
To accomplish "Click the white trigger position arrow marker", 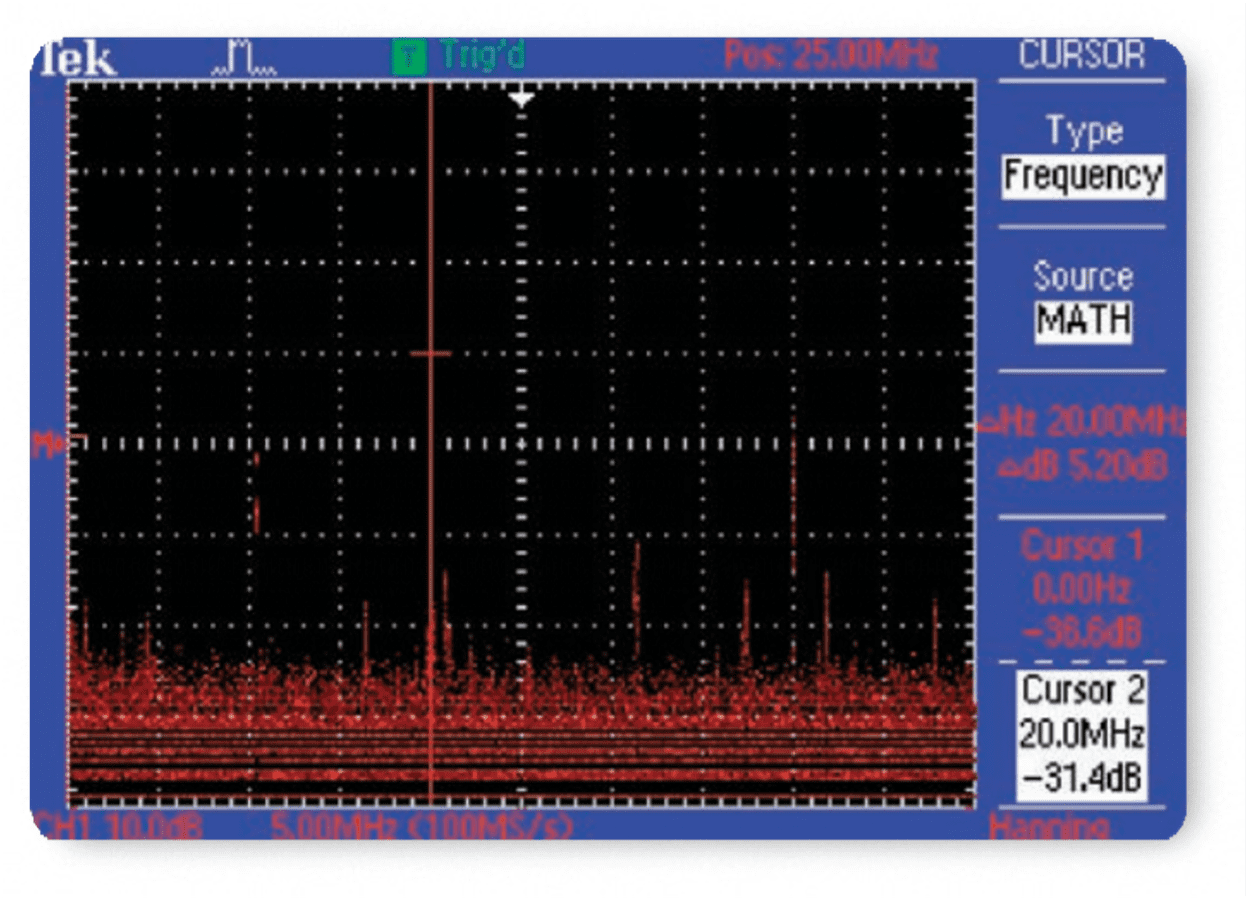I will tap(520, 98).
